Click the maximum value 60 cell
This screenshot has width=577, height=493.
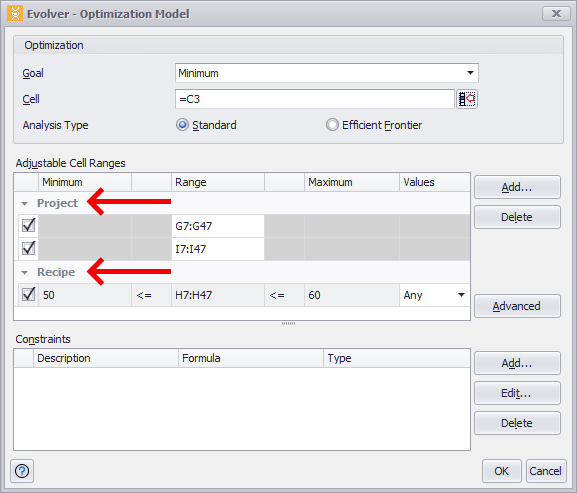pyautogui.click(x=351, y=295)
